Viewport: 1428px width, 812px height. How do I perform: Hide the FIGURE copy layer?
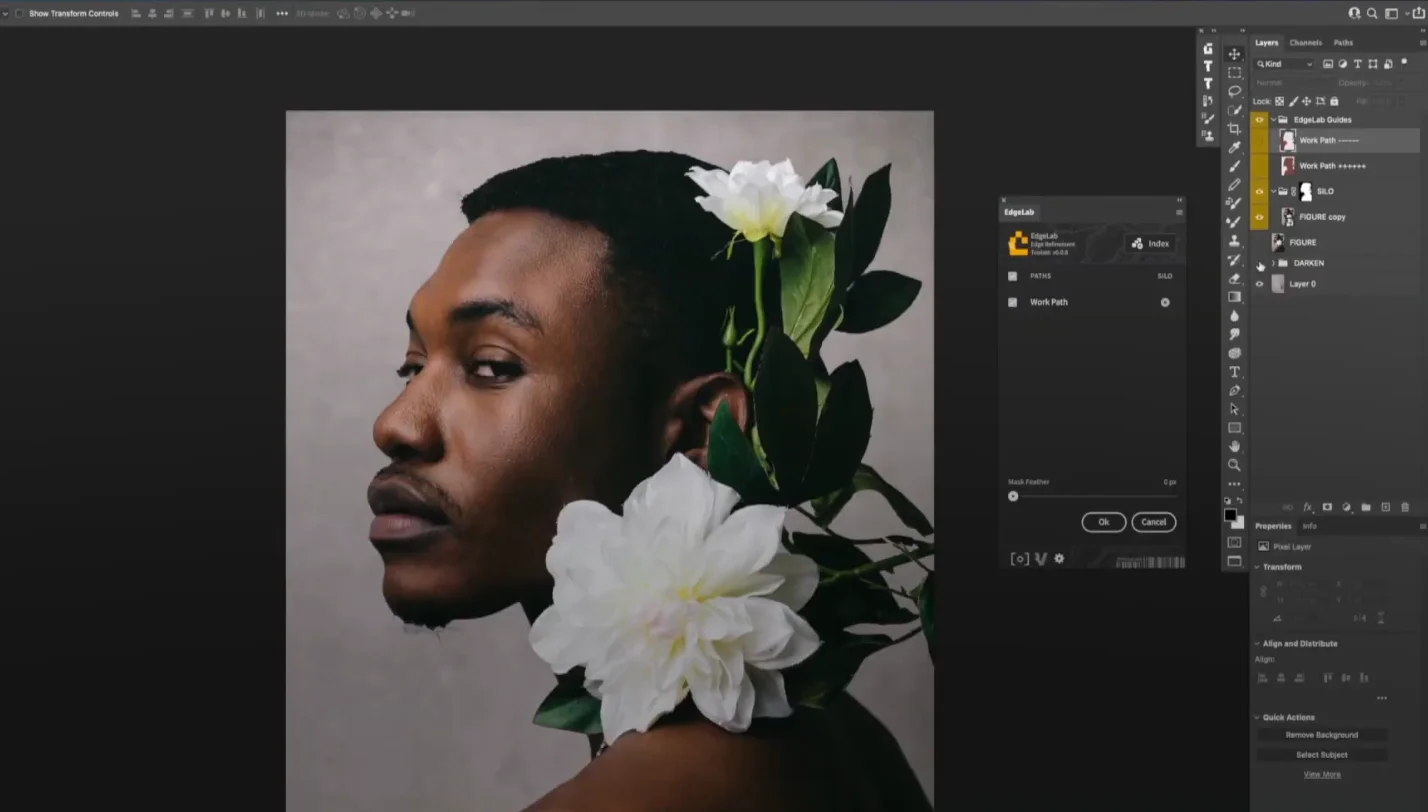[1259, 216]
